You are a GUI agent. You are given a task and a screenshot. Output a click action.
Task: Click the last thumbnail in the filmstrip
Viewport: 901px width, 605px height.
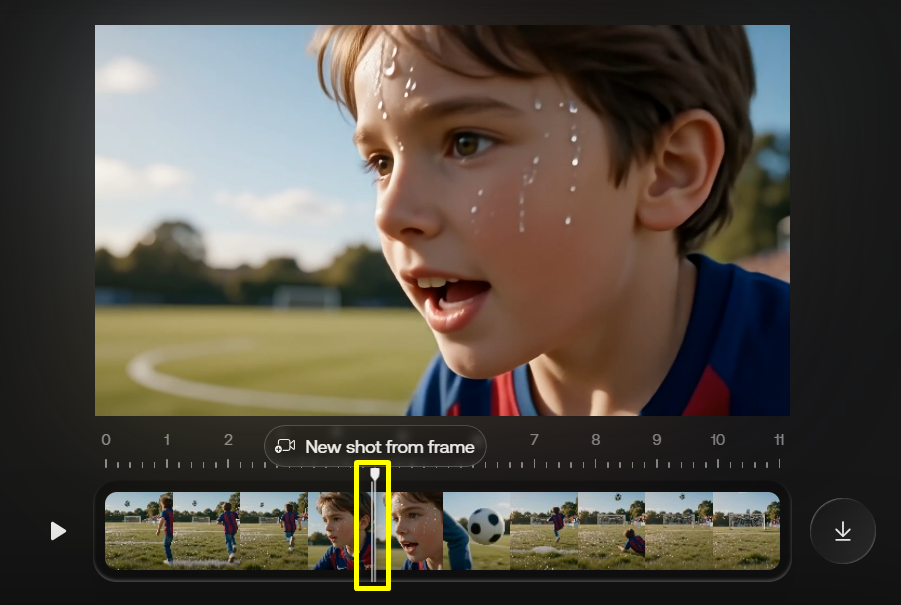click(745, 531)
